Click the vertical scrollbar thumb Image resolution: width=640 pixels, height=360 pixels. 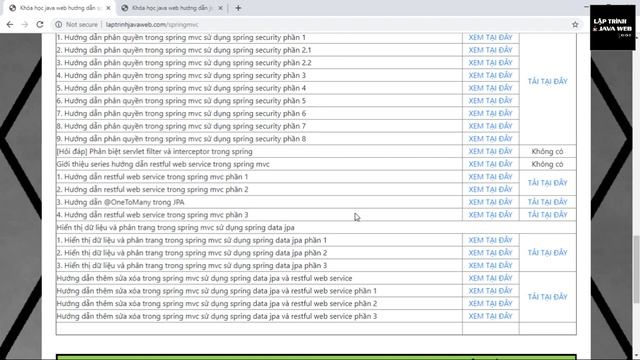click(636, 269)
